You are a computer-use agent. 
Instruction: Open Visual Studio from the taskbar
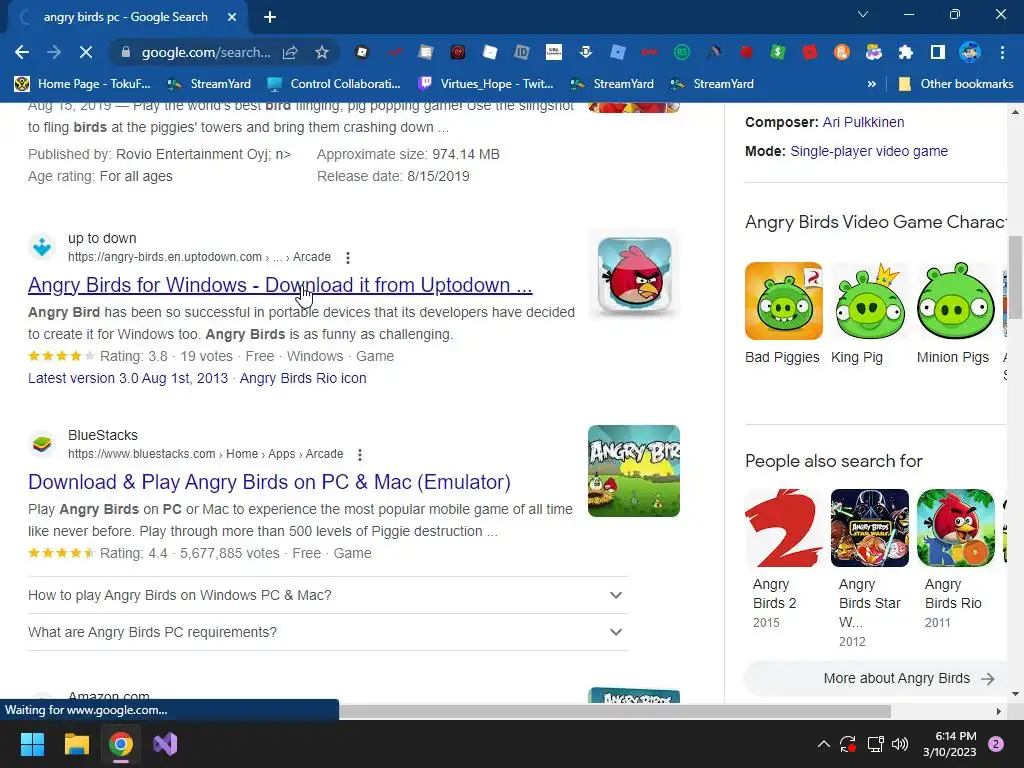(x=165, y=744)
